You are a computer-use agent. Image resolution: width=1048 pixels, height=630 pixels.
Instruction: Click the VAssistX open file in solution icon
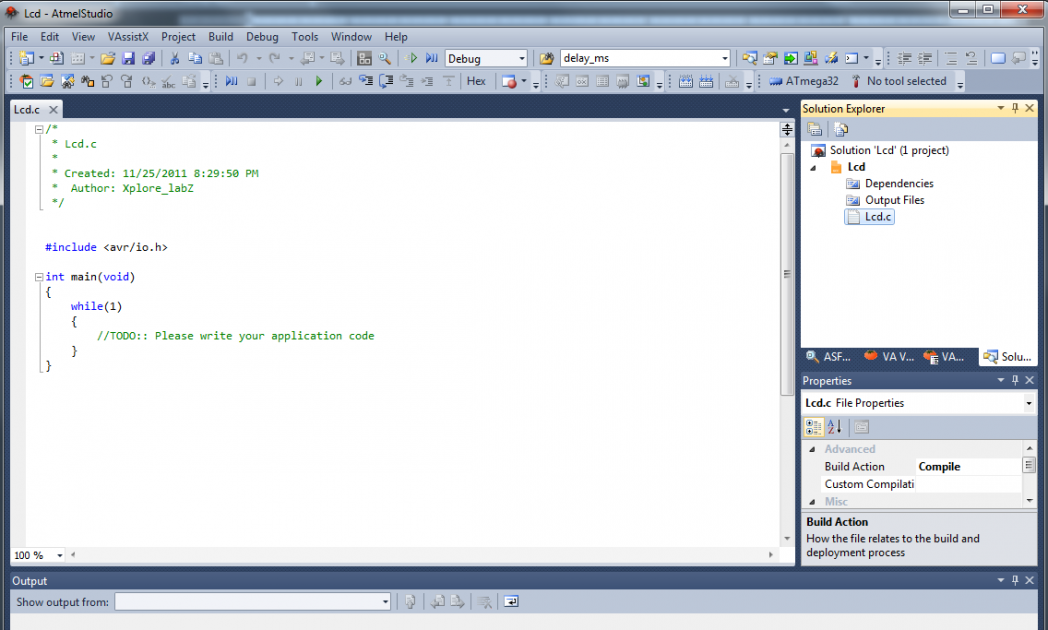[x=47, y=81]
